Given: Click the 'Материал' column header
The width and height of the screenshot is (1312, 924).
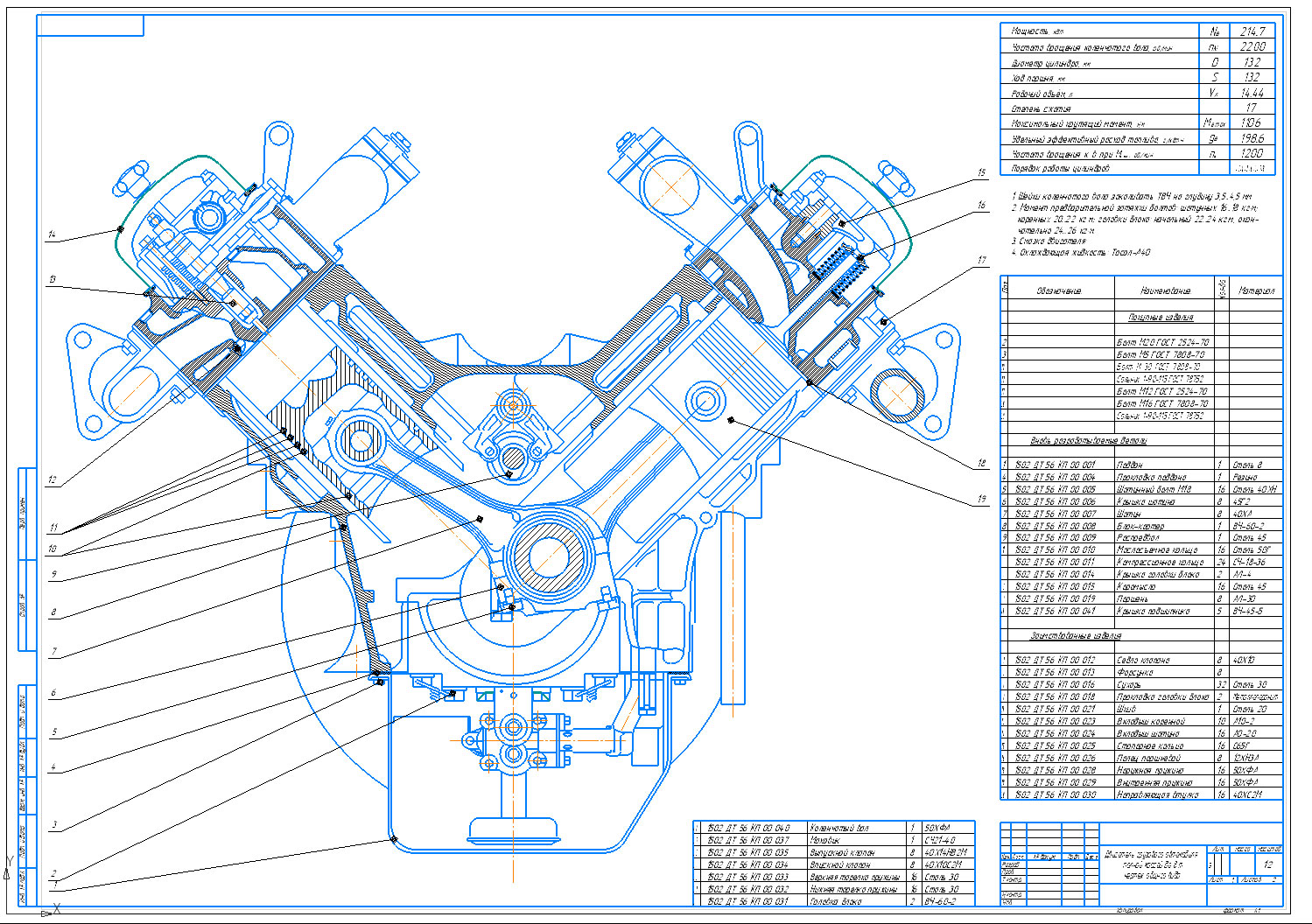Looking at the screenshot, I should 1257,290.
